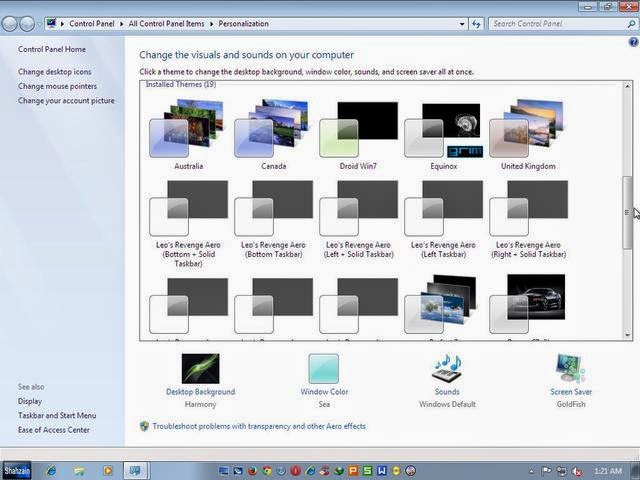This screenshot has height=480, width=640.
Task: Open Change your account picture
Action: point(66,100)
